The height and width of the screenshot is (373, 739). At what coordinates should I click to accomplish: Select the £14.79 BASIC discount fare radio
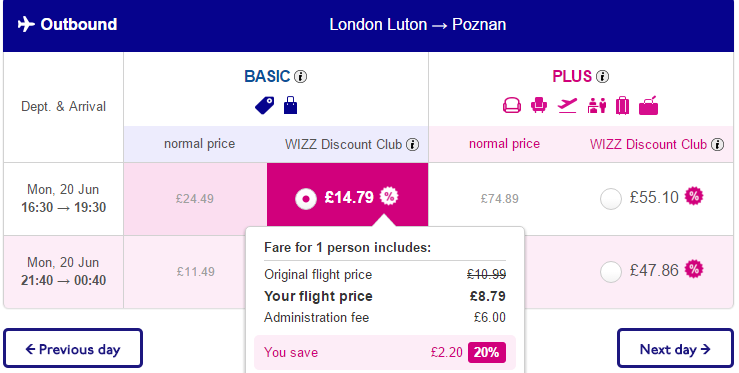coord(305,199)
